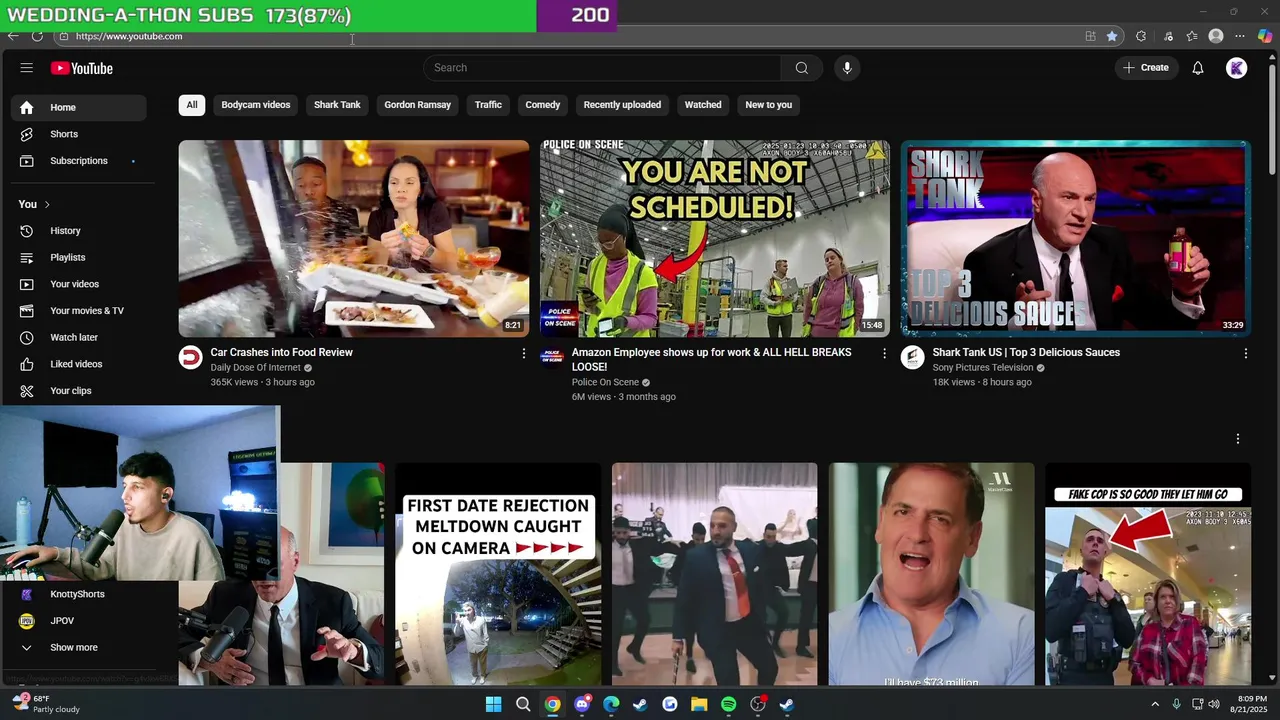Go to Home in the sidebar

79,107
